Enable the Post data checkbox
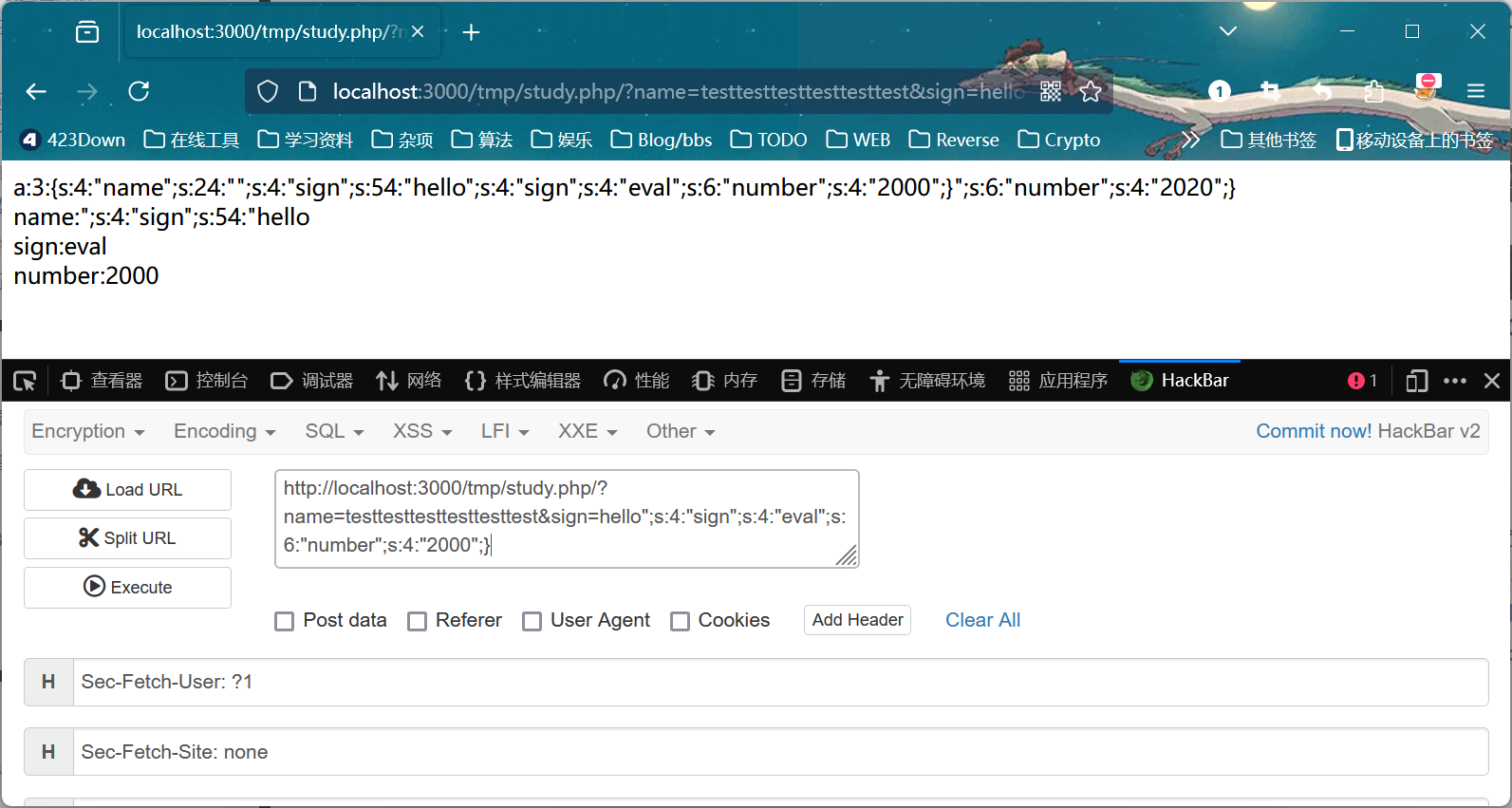This screenshot has width=1512, height=808. [284, 621]
